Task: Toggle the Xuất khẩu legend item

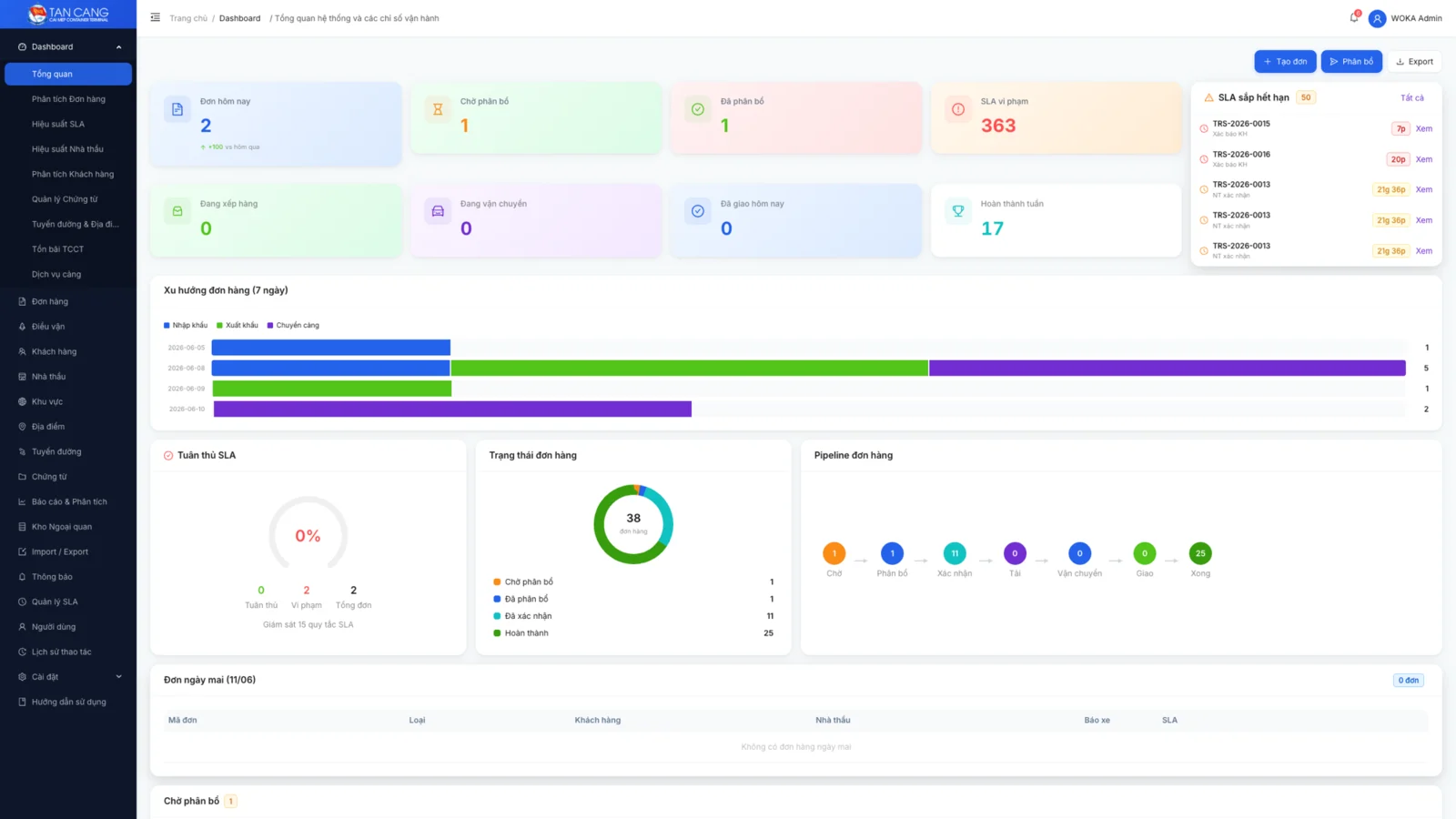Action: 238,325
